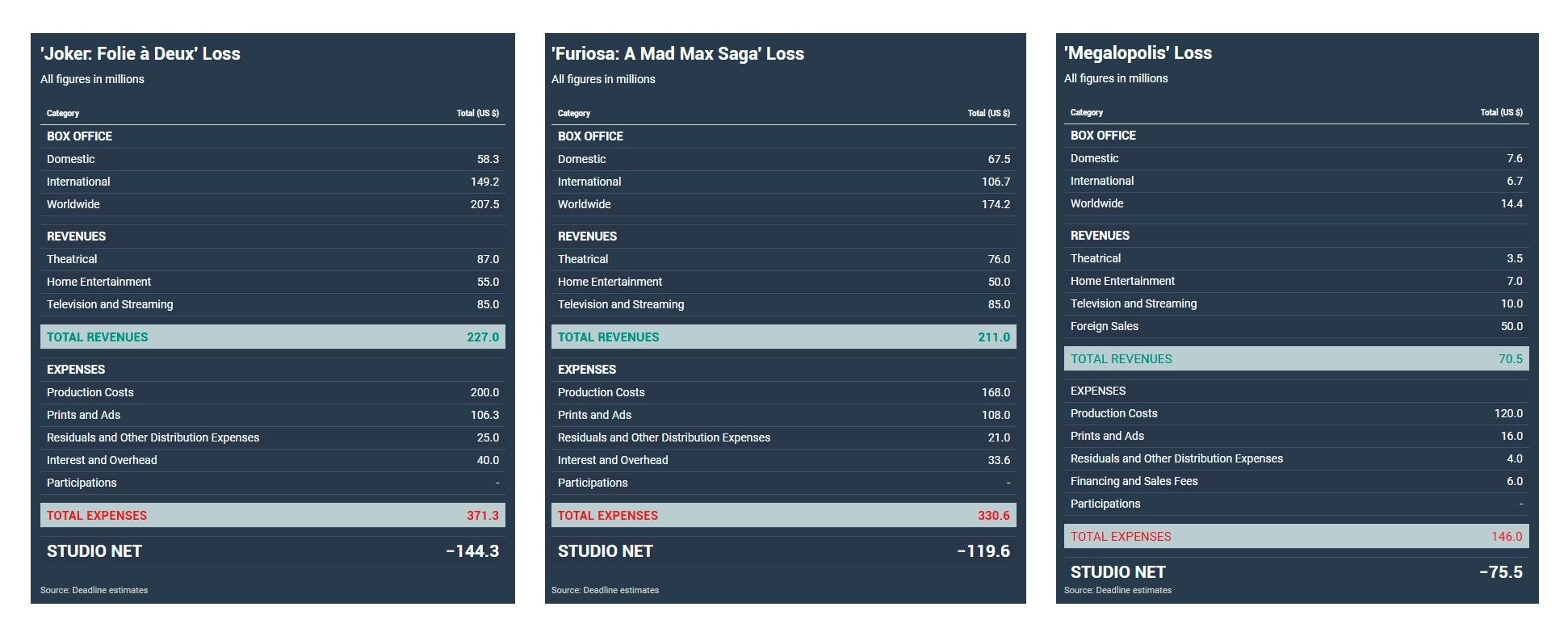Click Furiosa Interest and Overhead 33.6
The image size is (1568, 636).
[x=999, y=460]
